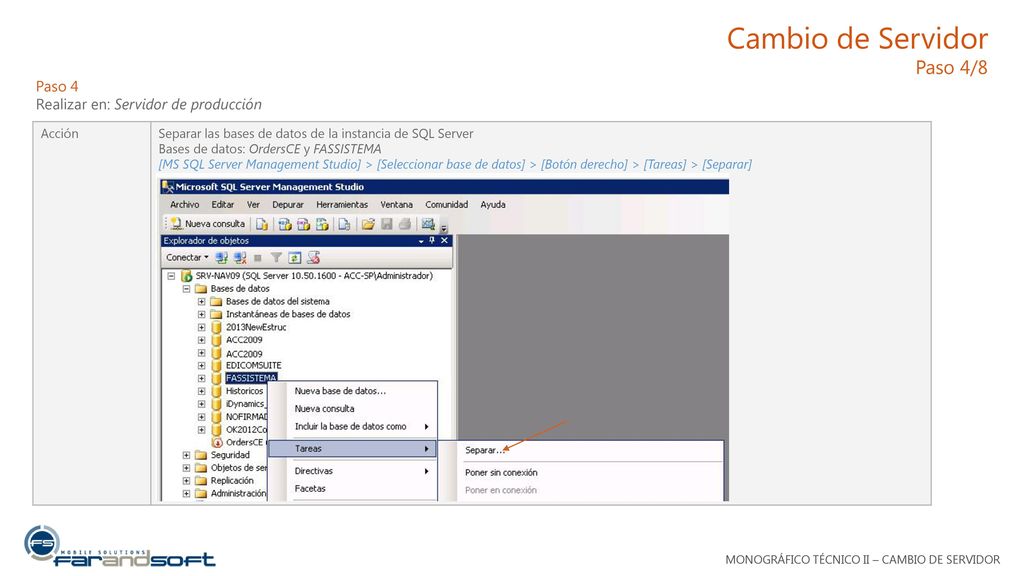Open the Ayuda menu
This screenshot has width=1024, height=576.
click(x=493, y=204)
